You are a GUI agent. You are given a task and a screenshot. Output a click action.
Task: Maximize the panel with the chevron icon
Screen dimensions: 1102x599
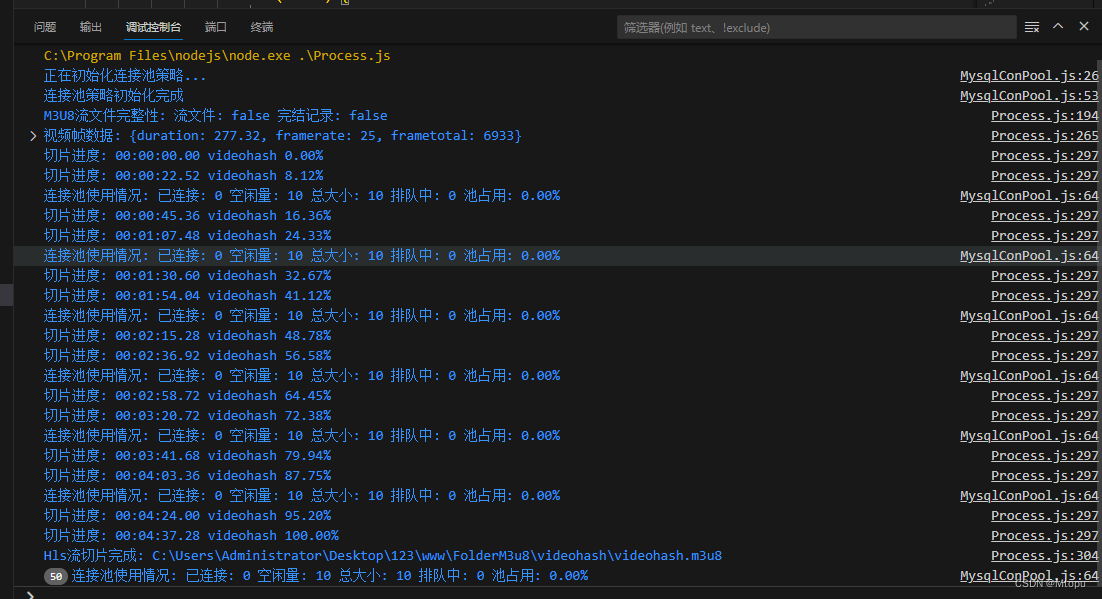(1057, 27)
